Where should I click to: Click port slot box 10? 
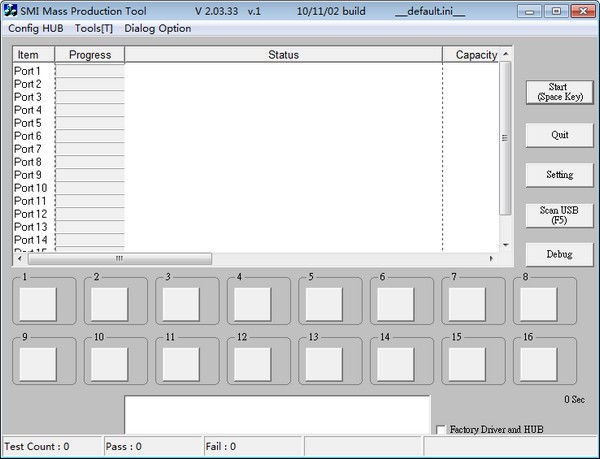click(109, 365)
